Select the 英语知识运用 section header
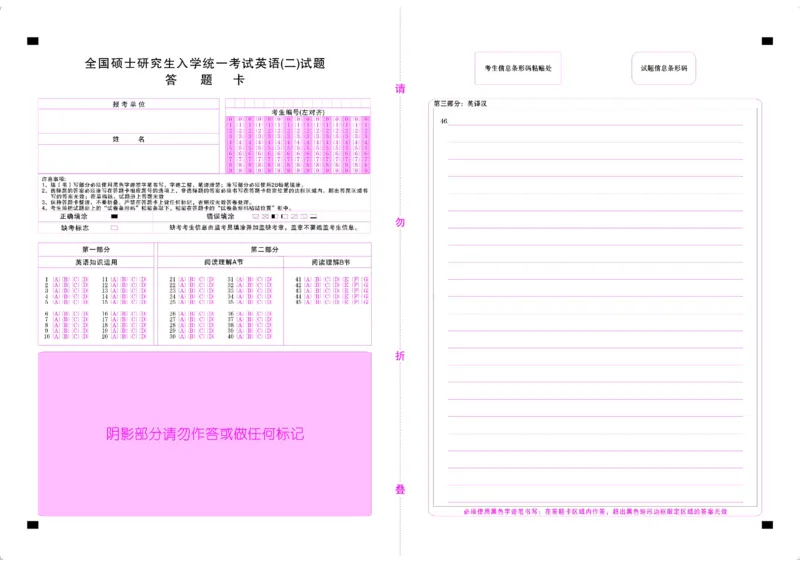The image size is (800, 566). pos(96,261)
